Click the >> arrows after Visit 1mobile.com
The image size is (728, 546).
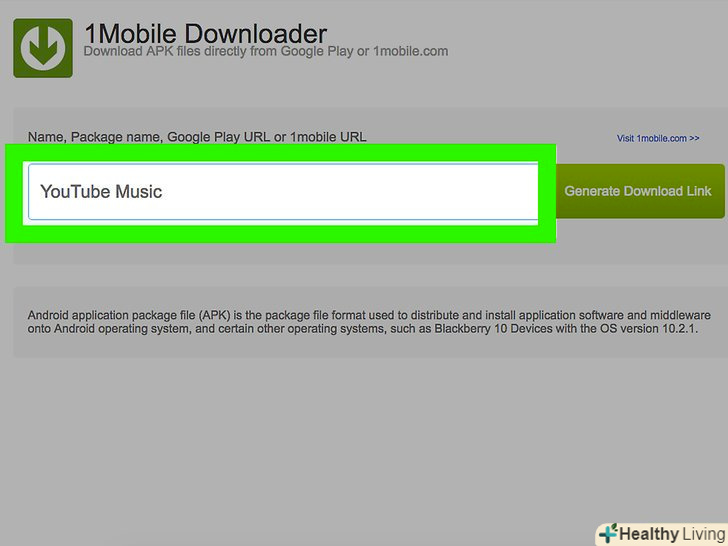click(694, 138)
